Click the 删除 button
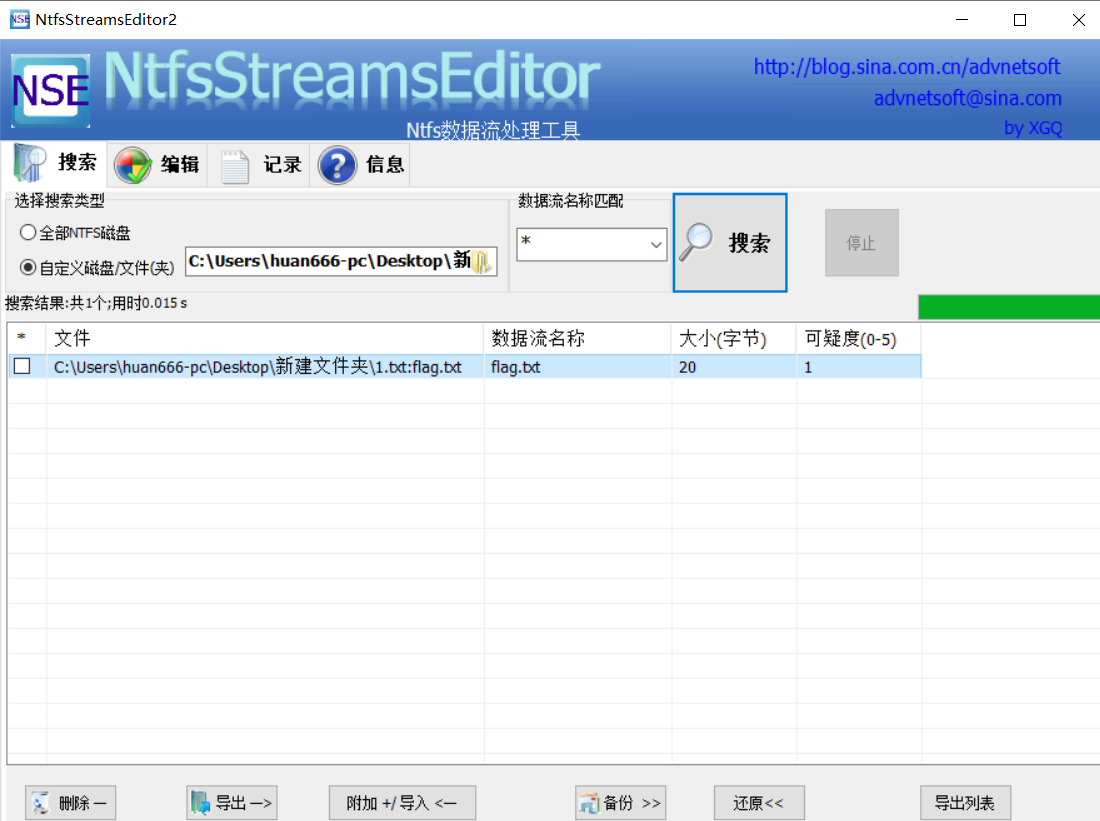The height and width of the screenshot is (821, 1100). (70, 803)
